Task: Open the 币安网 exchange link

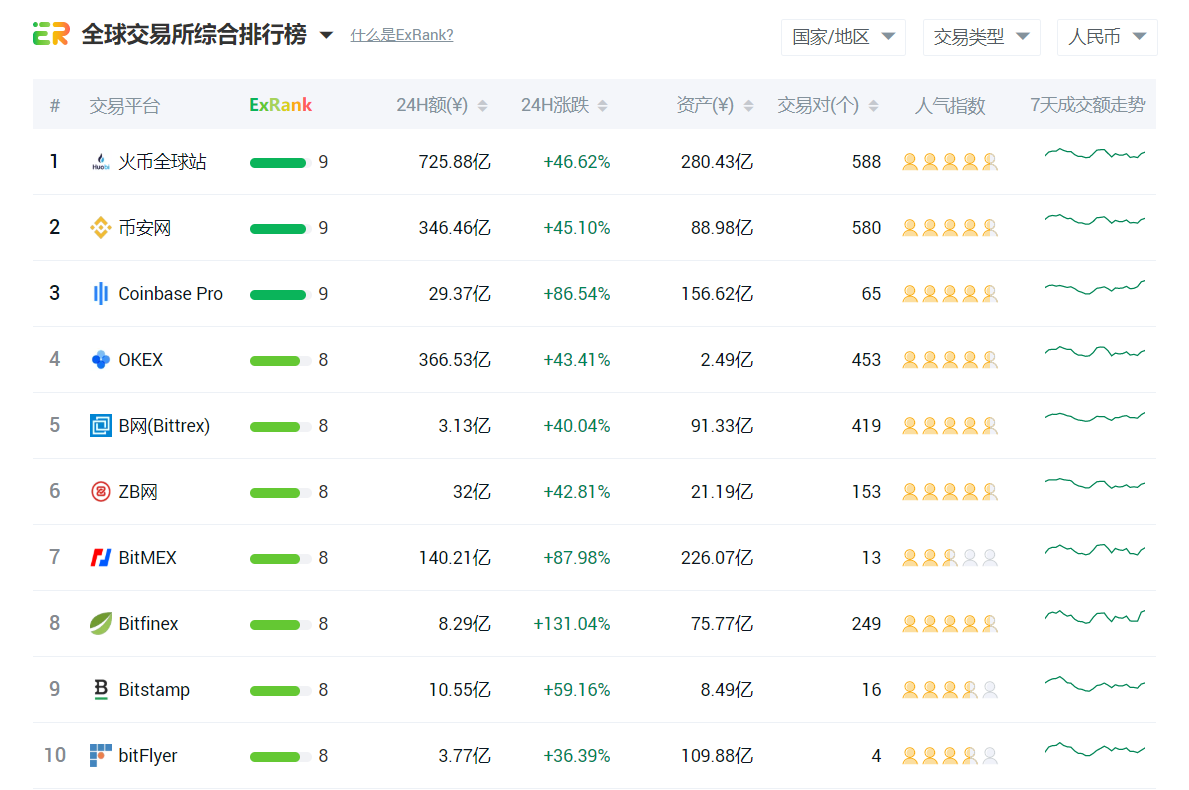Action: [x=144, y=227]
